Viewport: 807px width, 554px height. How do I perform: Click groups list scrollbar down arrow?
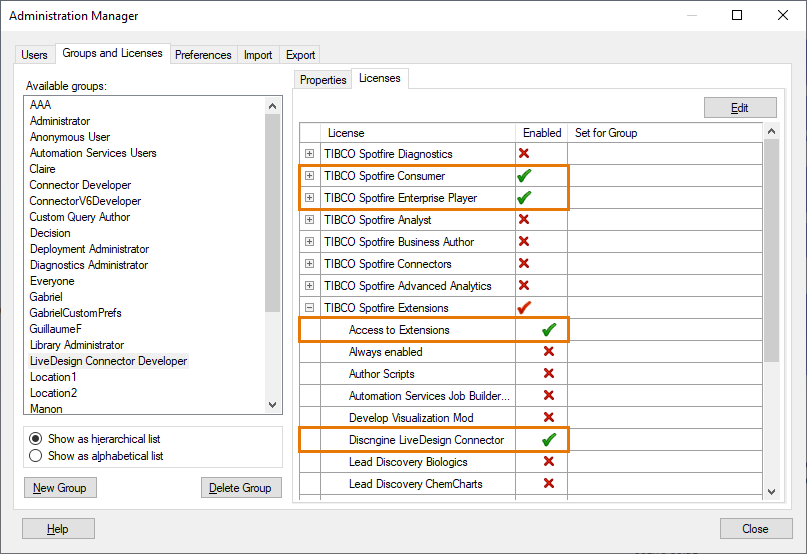coord(273,405)
